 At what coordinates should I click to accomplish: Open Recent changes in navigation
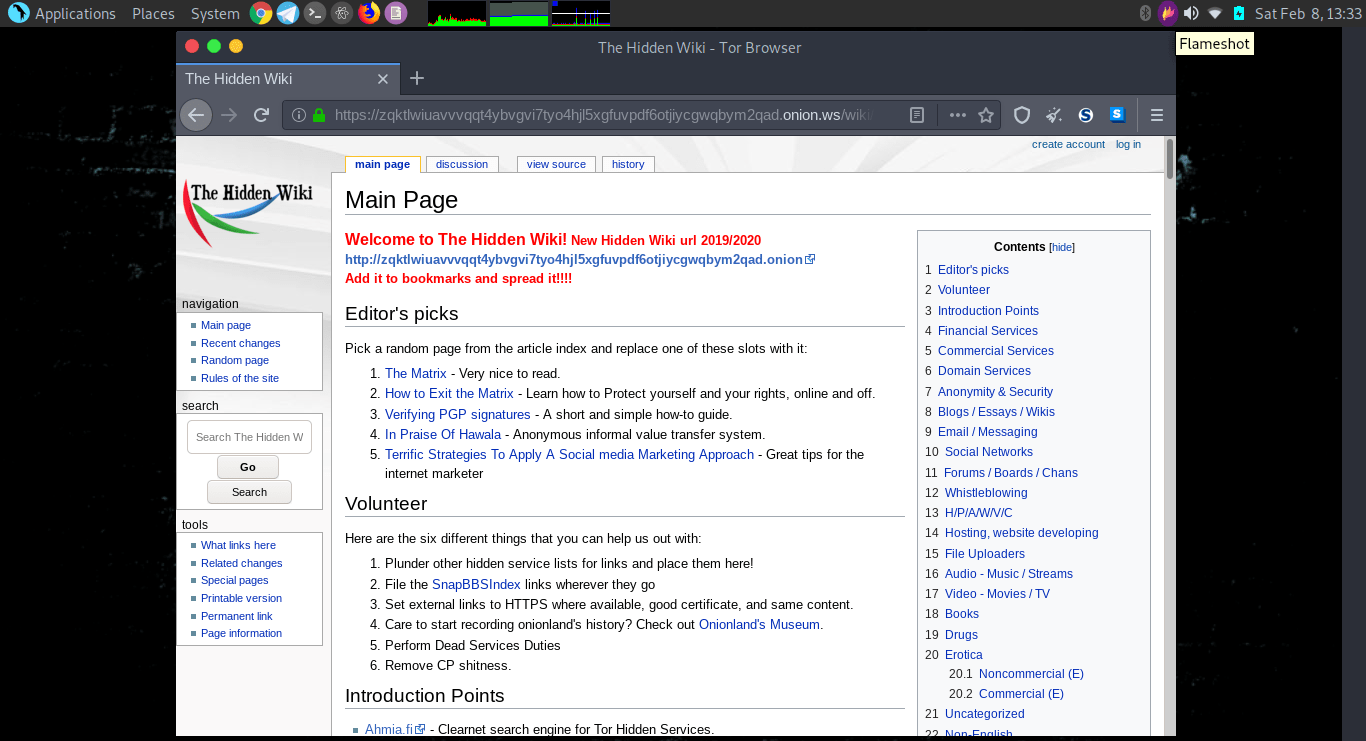point(240,343)
